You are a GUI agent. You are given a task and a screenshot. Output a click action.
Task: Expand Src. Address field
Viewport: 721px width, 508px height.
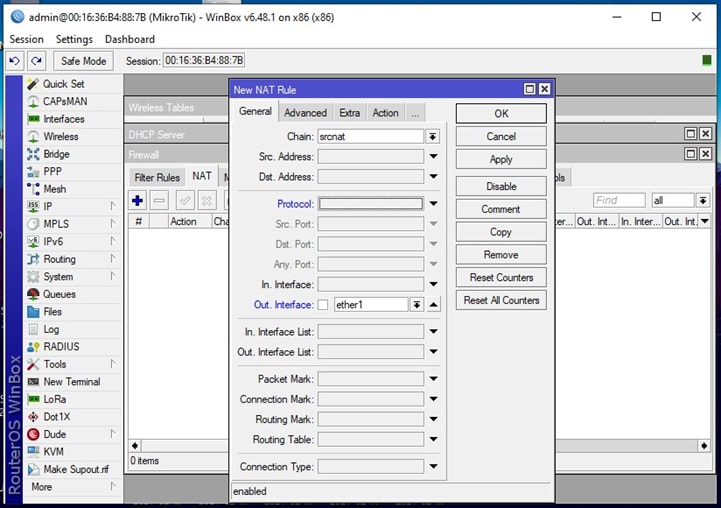pos(433,156)
